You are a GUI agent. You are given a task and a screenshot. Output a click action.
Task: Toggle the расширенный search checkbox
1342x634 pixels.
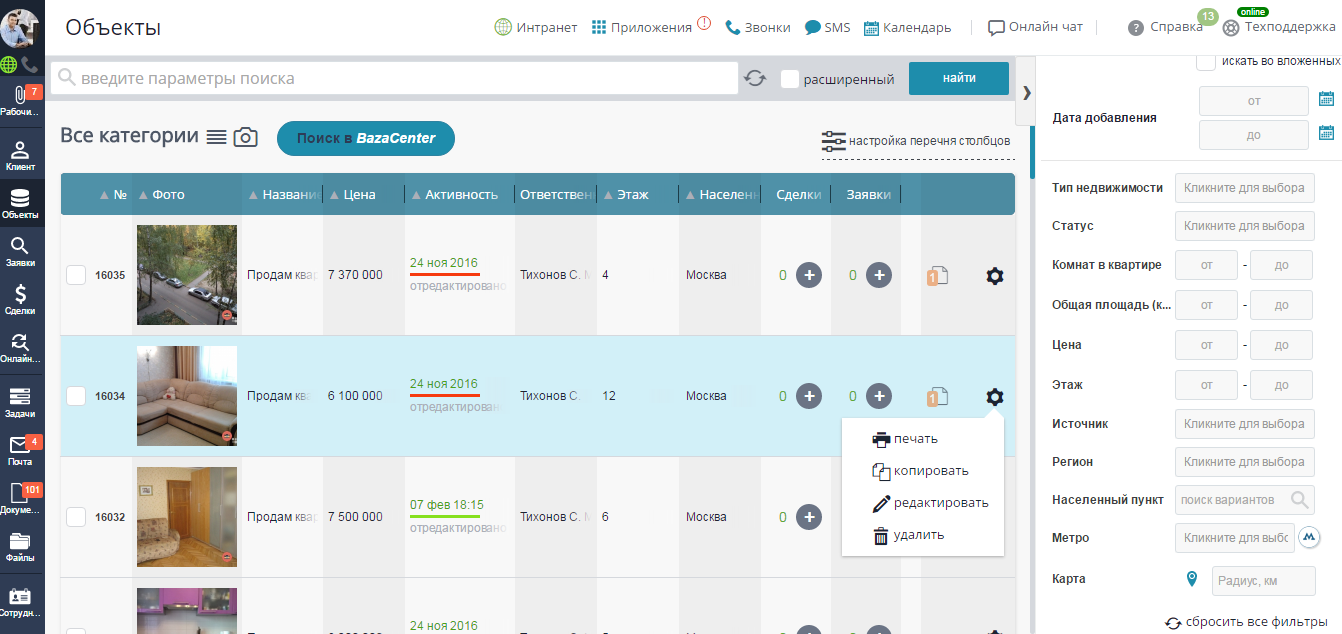790,78
